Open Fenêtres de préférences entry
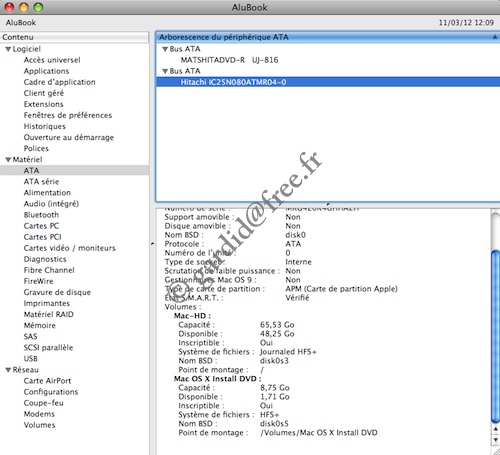Screen dimensions: 500x455 (68, 115)
